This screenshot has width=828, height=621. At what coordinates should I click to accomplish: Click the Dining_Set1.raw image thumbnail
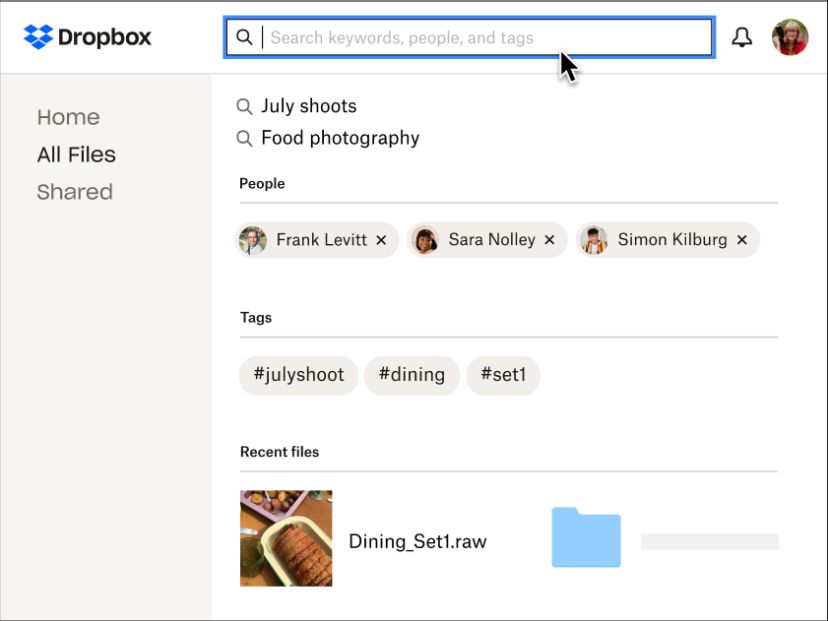point(286,537)
